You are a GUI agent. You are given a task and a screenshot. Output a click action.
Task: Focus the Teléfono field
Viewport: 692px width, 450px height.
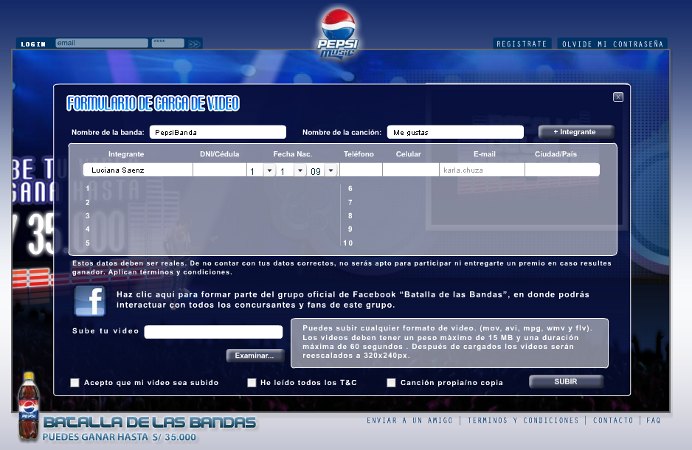pos(360,170)
